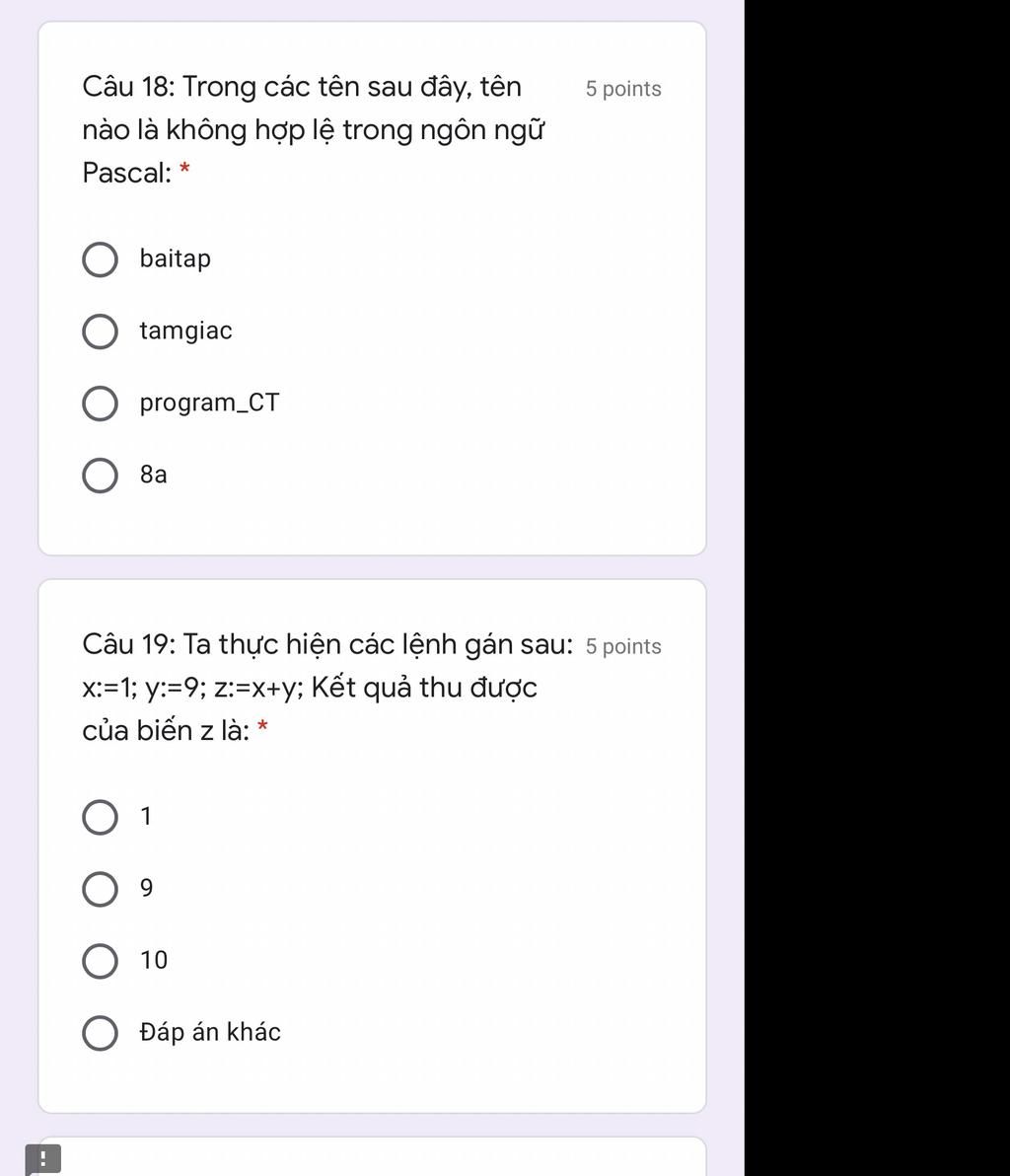Select the 'tamgiac' radio option

[100, 331]
